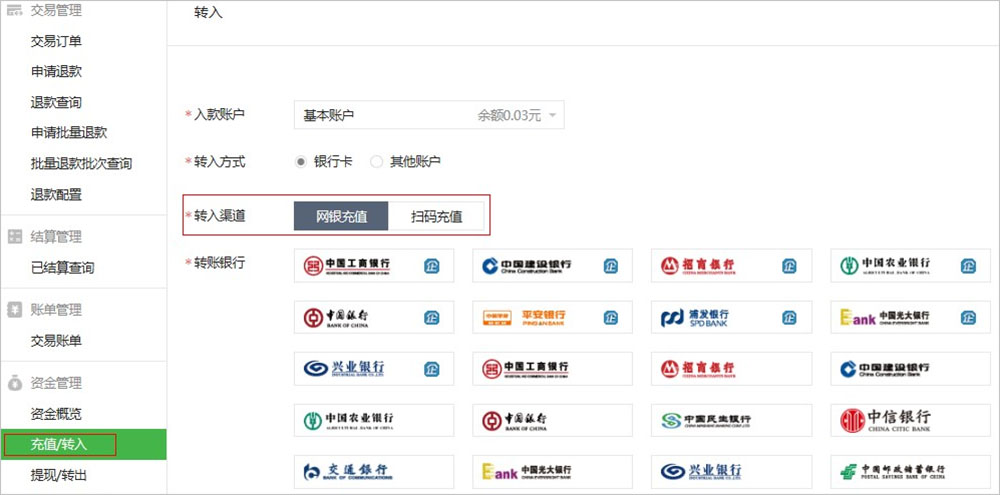1000x495 pixels.
Task: Select 兴业银行 without the enterprise badge
Action: 732,471
